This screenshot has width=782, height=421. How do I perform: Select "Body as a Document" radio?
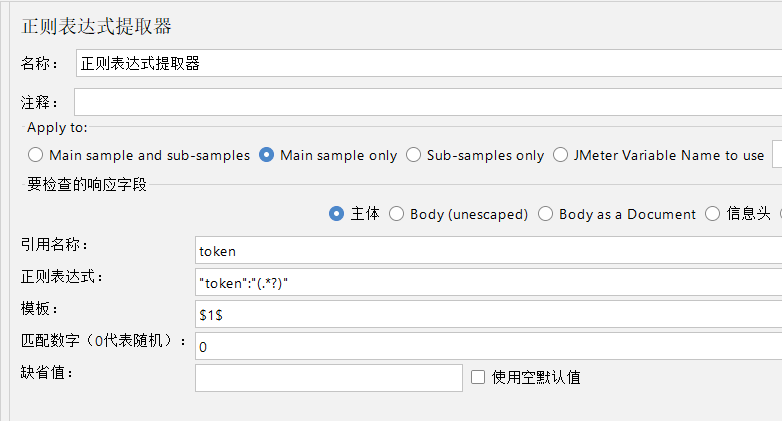coord(546,213)
